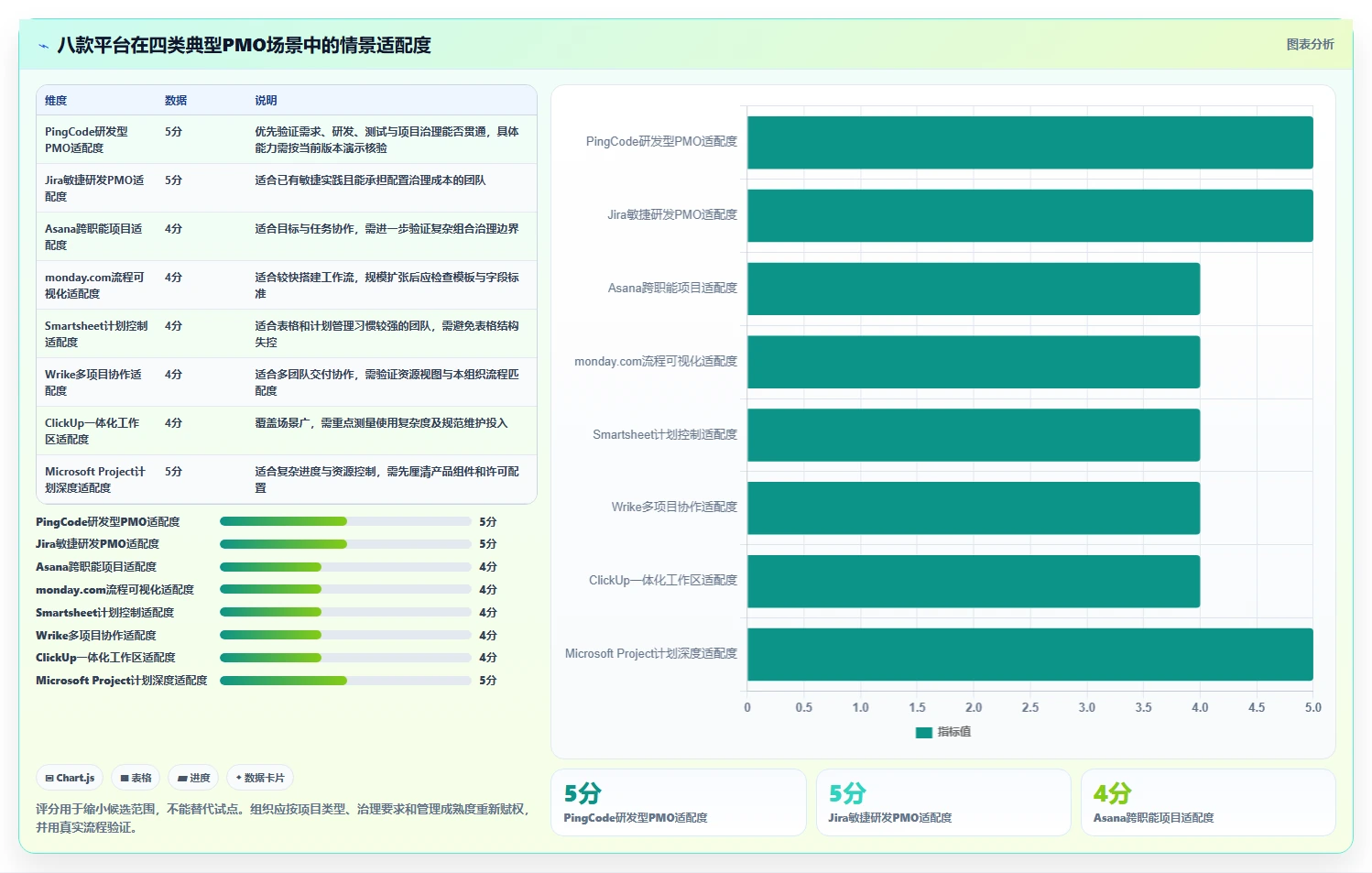Viewport: 1372px width, 873px height.
Task: Click the Smartsheet bar in the chart
Action: [x=974, y=435]
